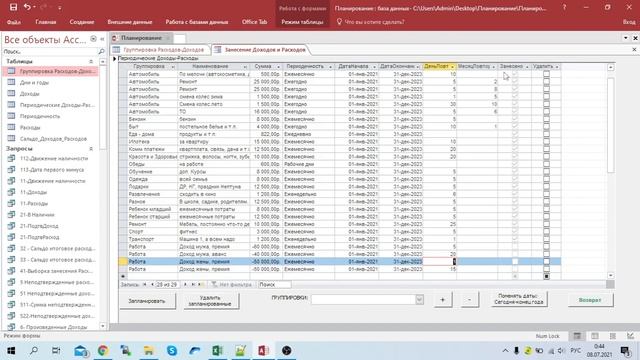Viewport: 640px width, 360px height.
Task: Click the datasheet vertical scrollbar down arrow
Action: (x=610, y=276)
